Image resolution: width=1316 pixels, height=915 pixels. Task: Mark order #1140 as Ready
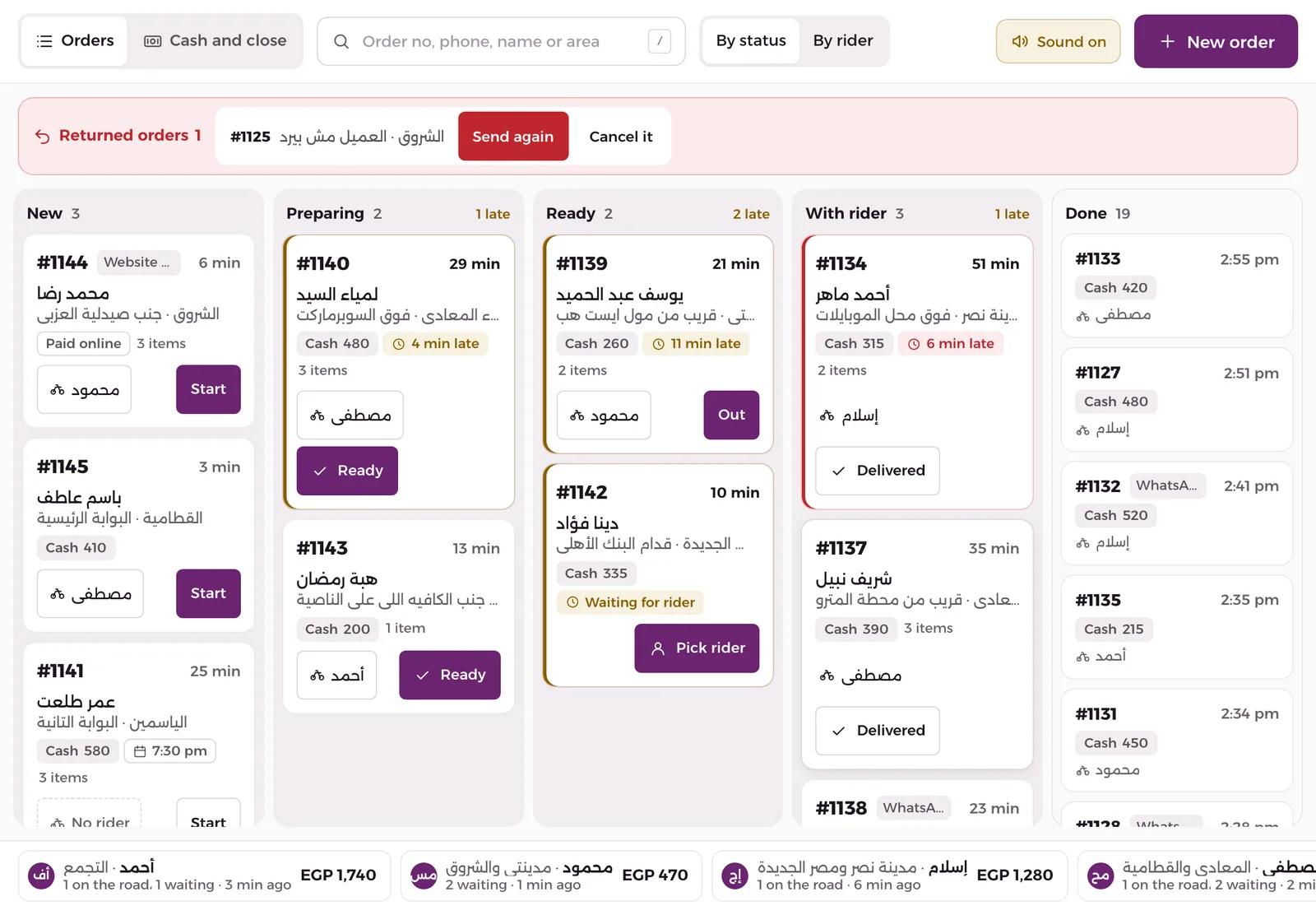(x=347, y=471)
